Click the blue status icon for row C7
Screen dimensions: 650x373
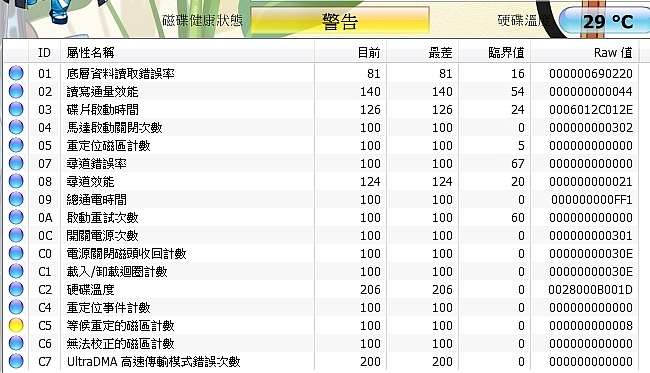16,362
